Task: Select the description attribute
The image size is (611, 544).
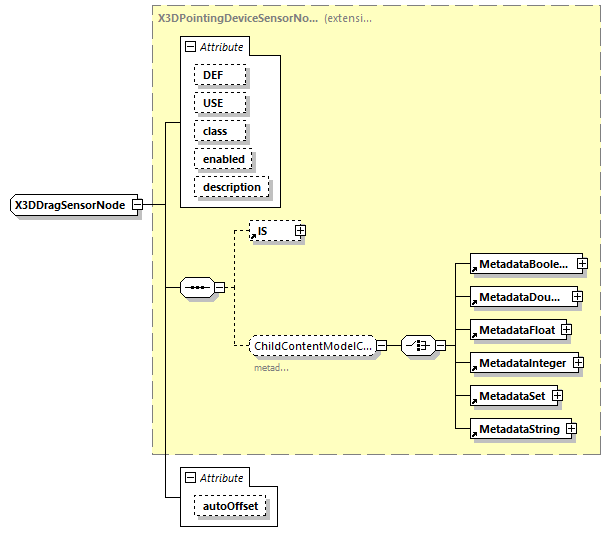Action: click(x=231, y=187)
